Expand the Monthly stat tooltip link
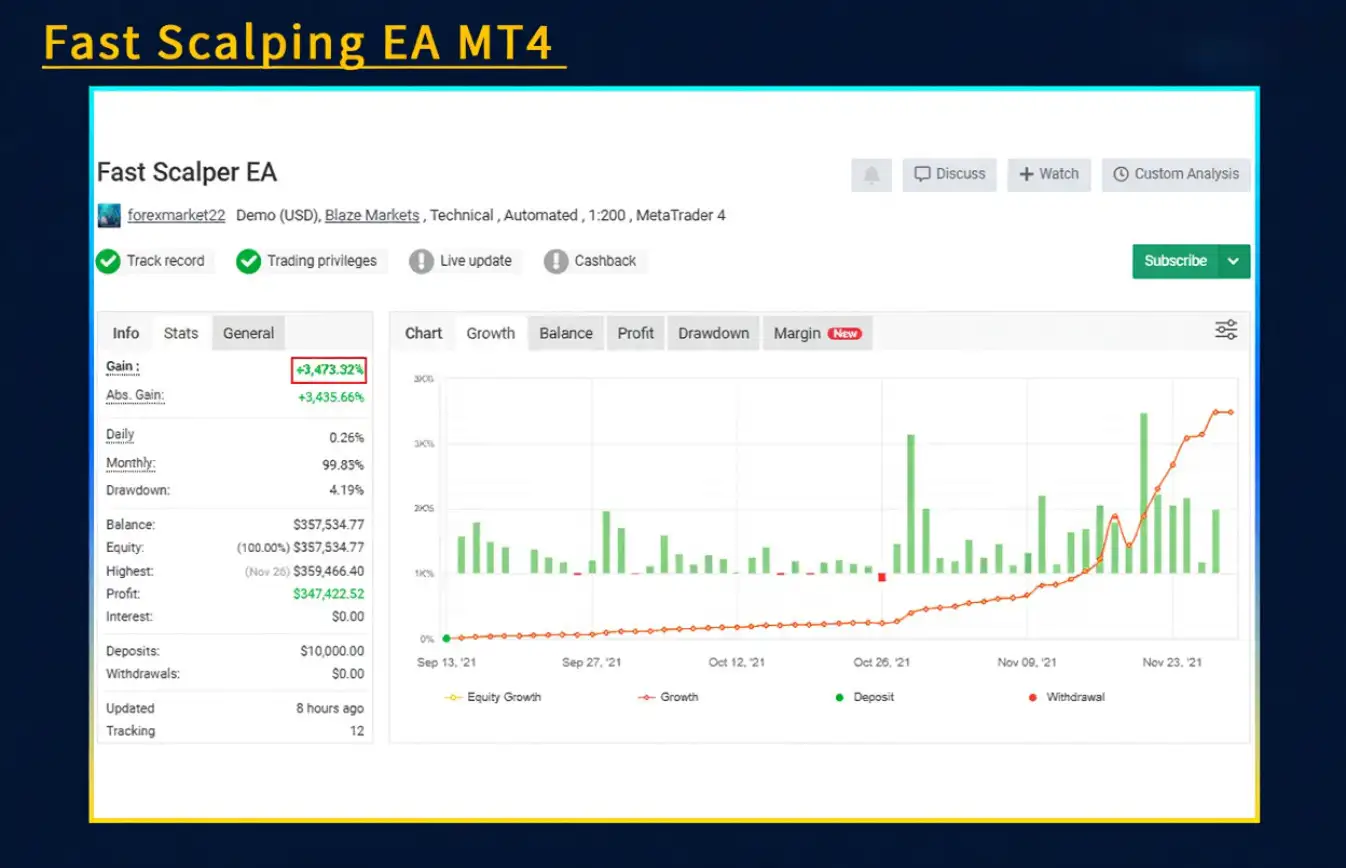 pyautogui.click(x=130, y=462)
